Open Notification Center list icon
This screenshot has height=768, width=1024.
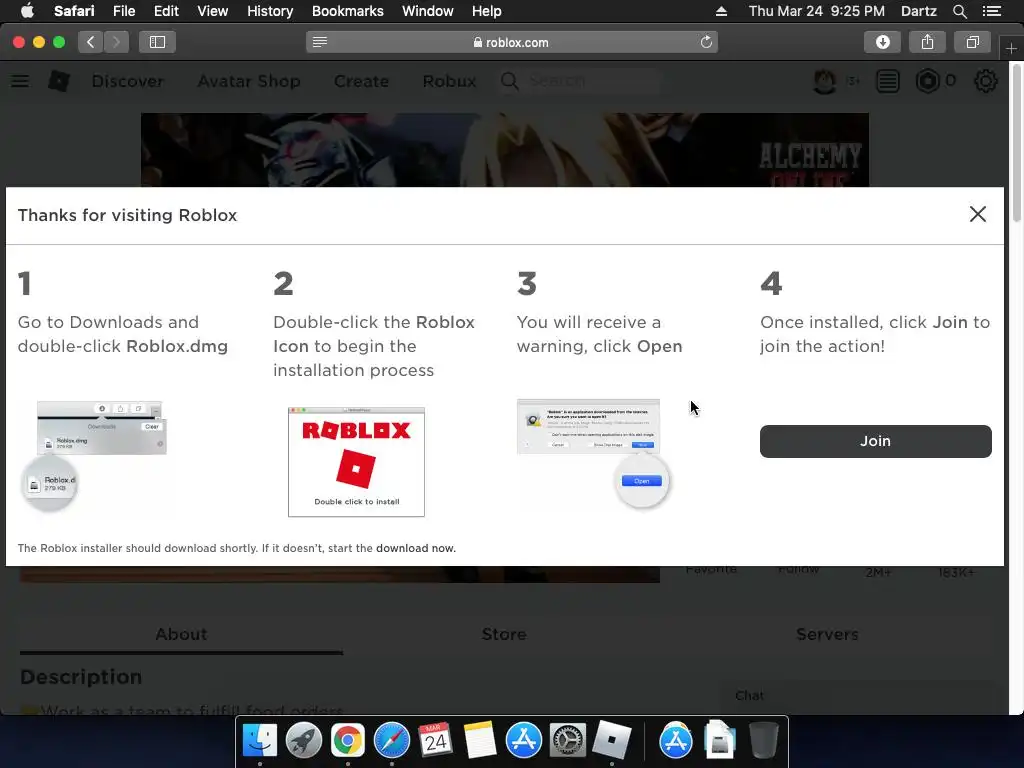(992, 11)
